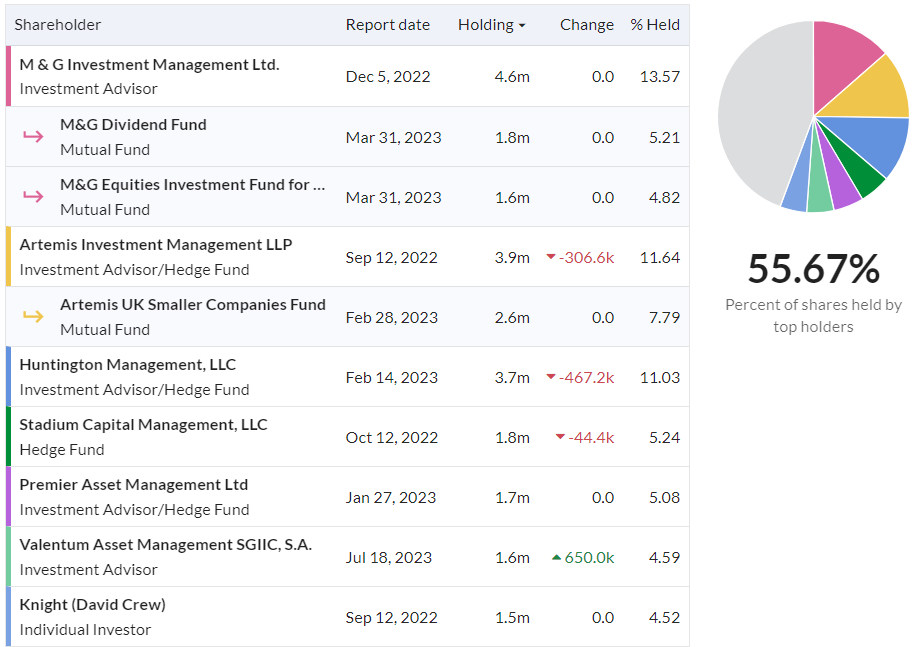Screen dimensions: 923x647
Task: Click the red down triangle by -306.6k
Action: pos(551,257)
